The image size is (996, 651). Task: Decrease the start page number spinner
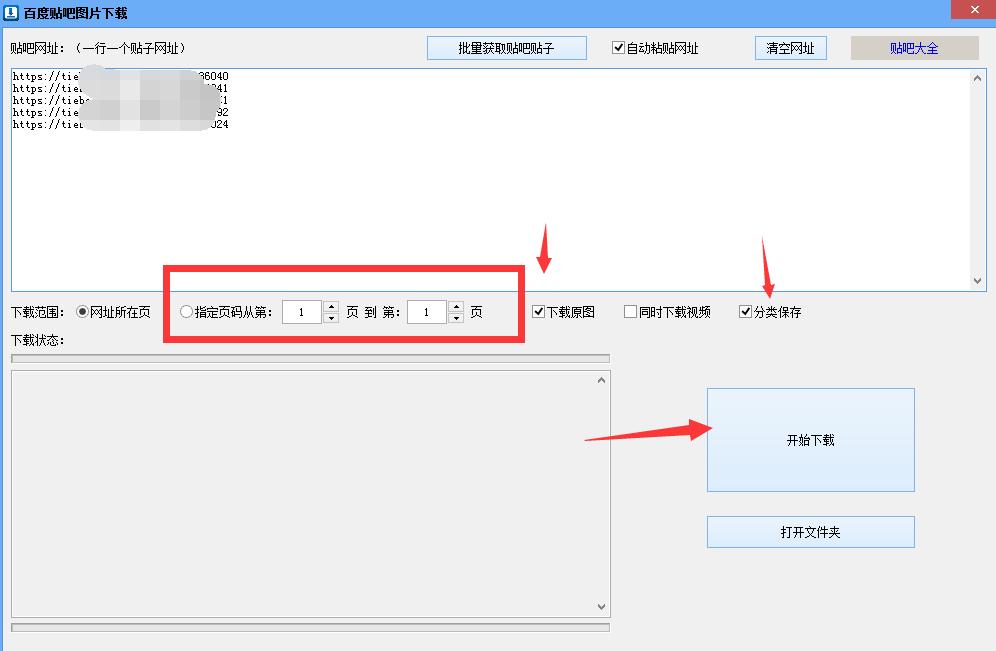click(x=331, y=318)
